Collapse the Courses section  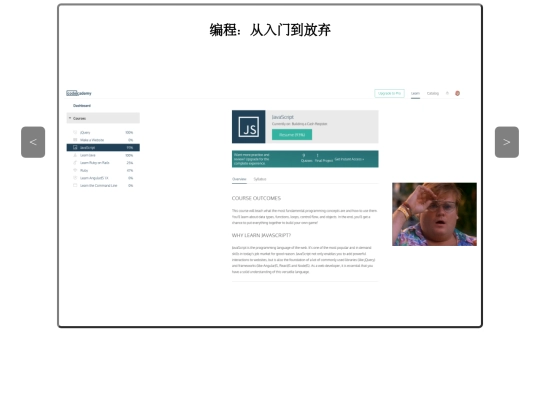pyautogui.click(x=103, y=118)
